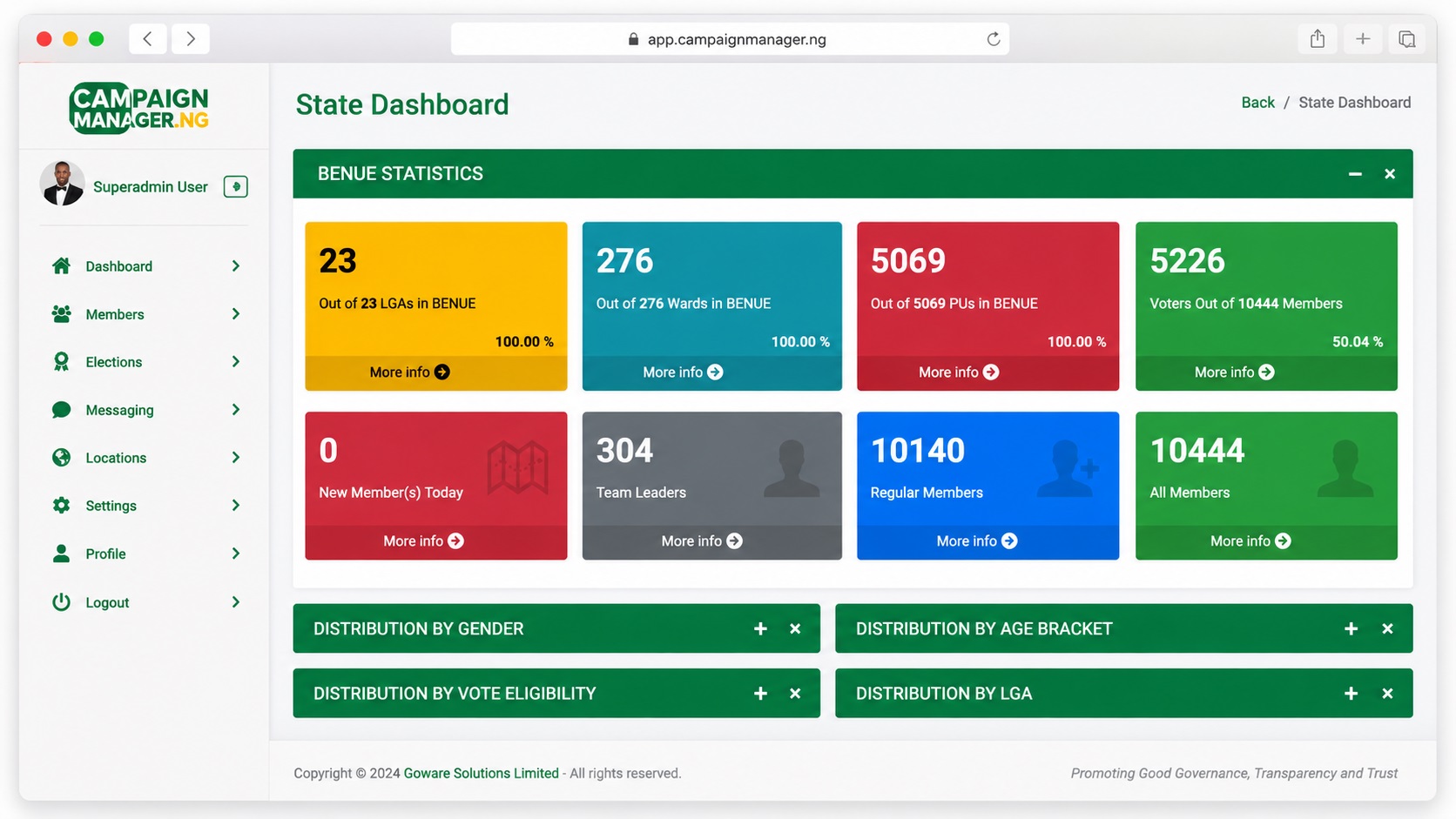This screenshot has height=819, width=1456.
Task: Click More info on the Voters card
Action: point(1234,372)
